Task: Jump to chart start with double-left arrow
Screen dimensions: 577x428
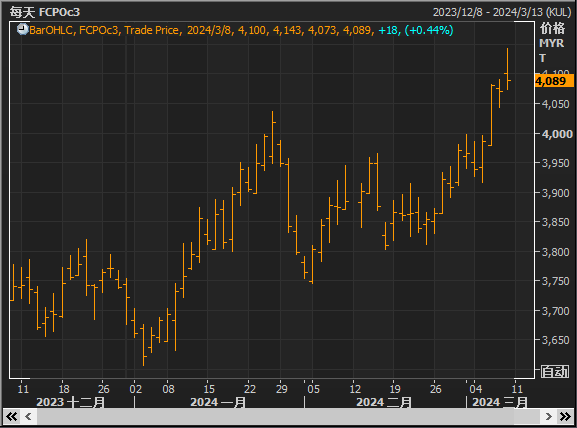Action: (x=11, y=417)
